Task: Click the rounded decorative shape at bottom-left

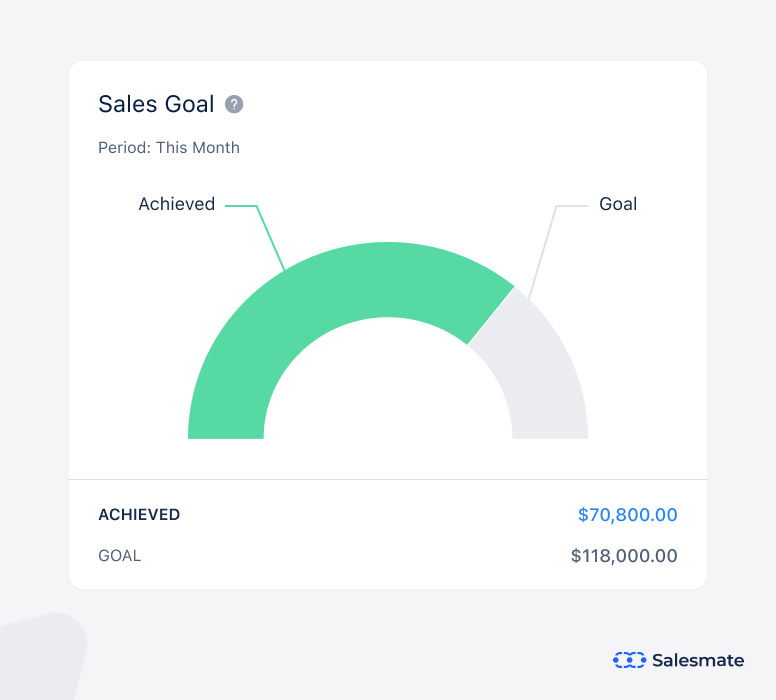Action: point(38,658)
